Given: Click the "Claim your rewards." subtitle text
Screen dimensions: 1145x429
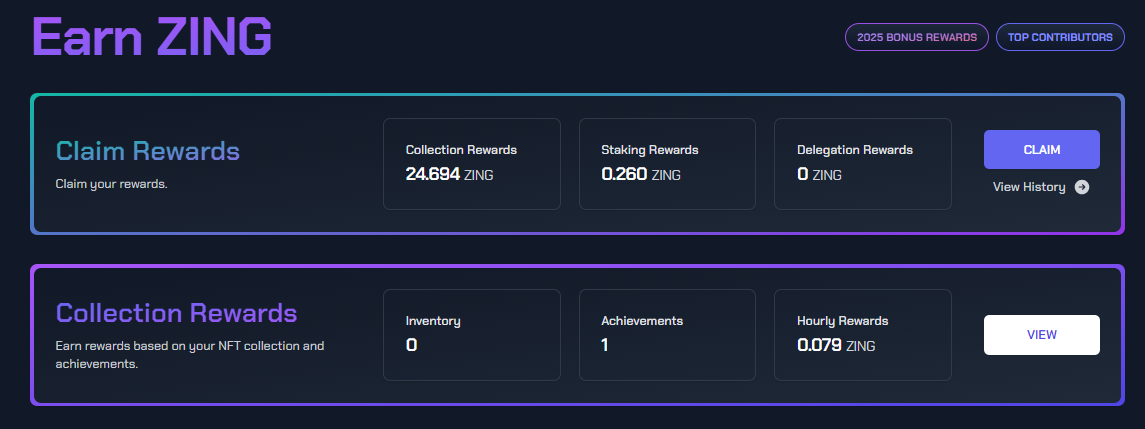Looking at the screenshot, I should (x=111, y=184).
